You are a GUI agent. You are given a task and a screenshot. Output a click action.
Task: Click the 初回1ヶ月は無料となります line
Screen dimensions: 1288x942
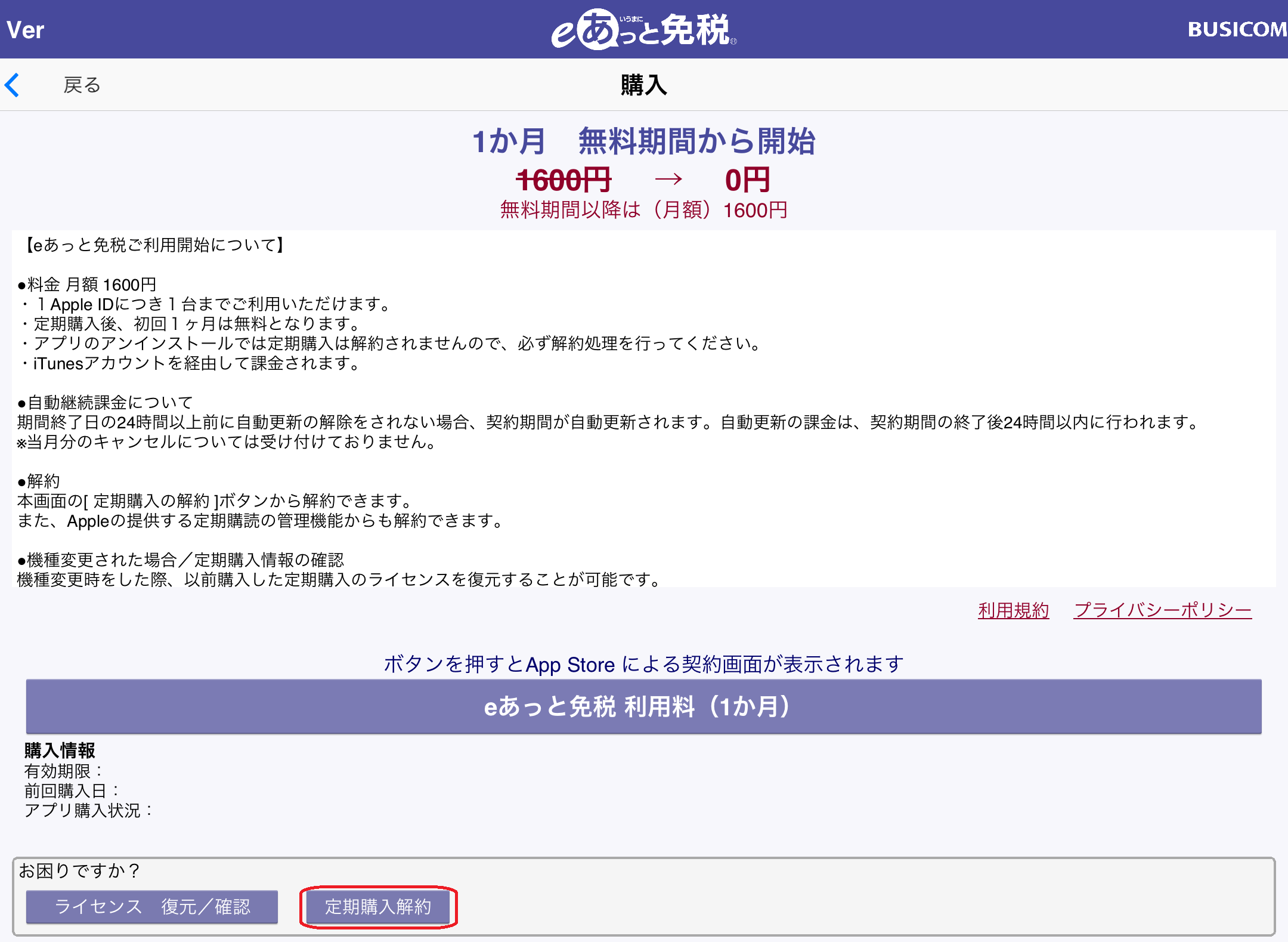[x=191, y=324]
